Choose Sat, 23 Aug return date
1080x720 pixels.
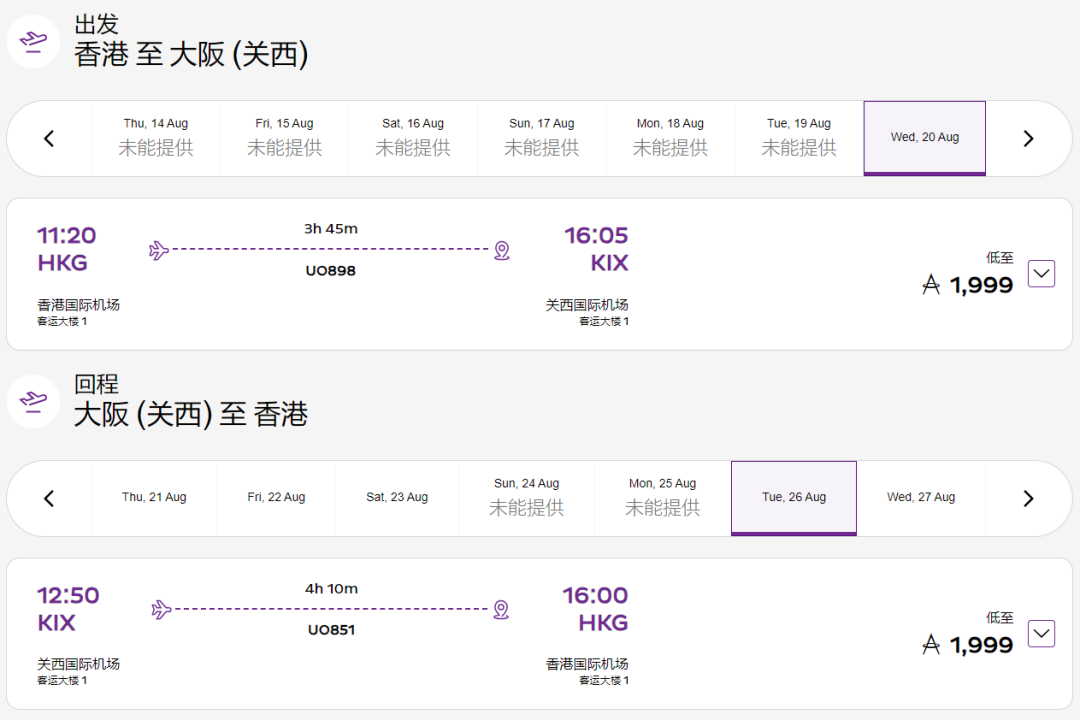click(397, 498)
